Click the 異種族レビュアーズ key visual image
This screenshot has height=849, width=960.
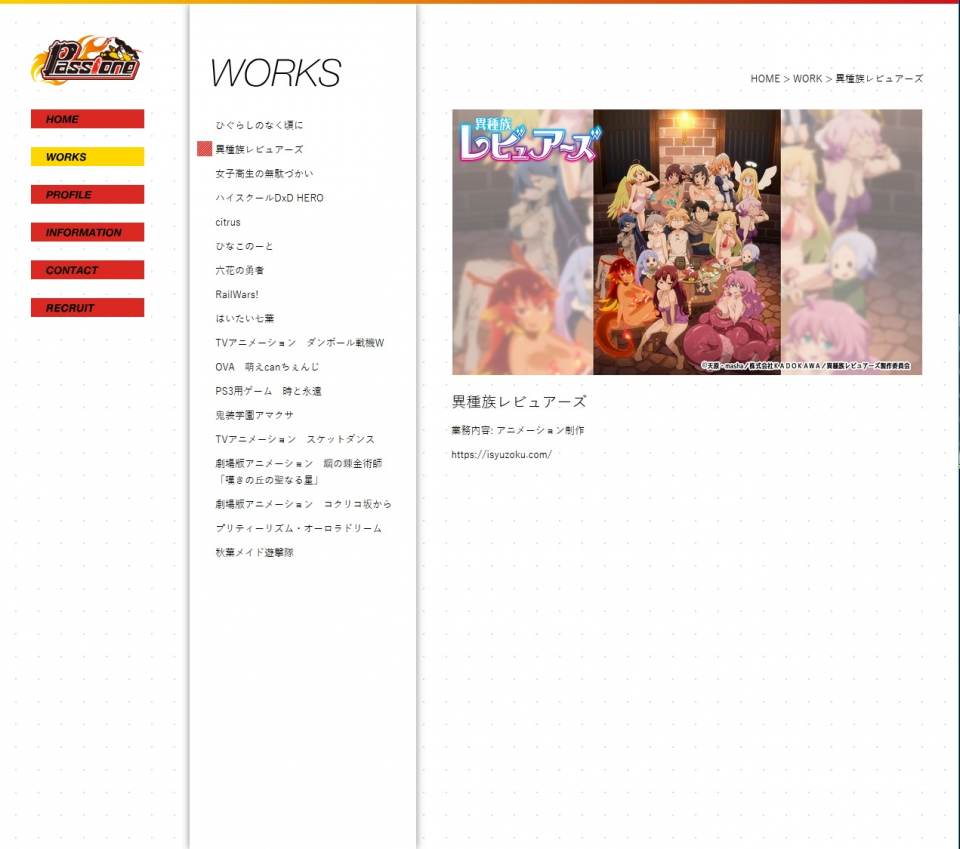(x=687, y=242)
